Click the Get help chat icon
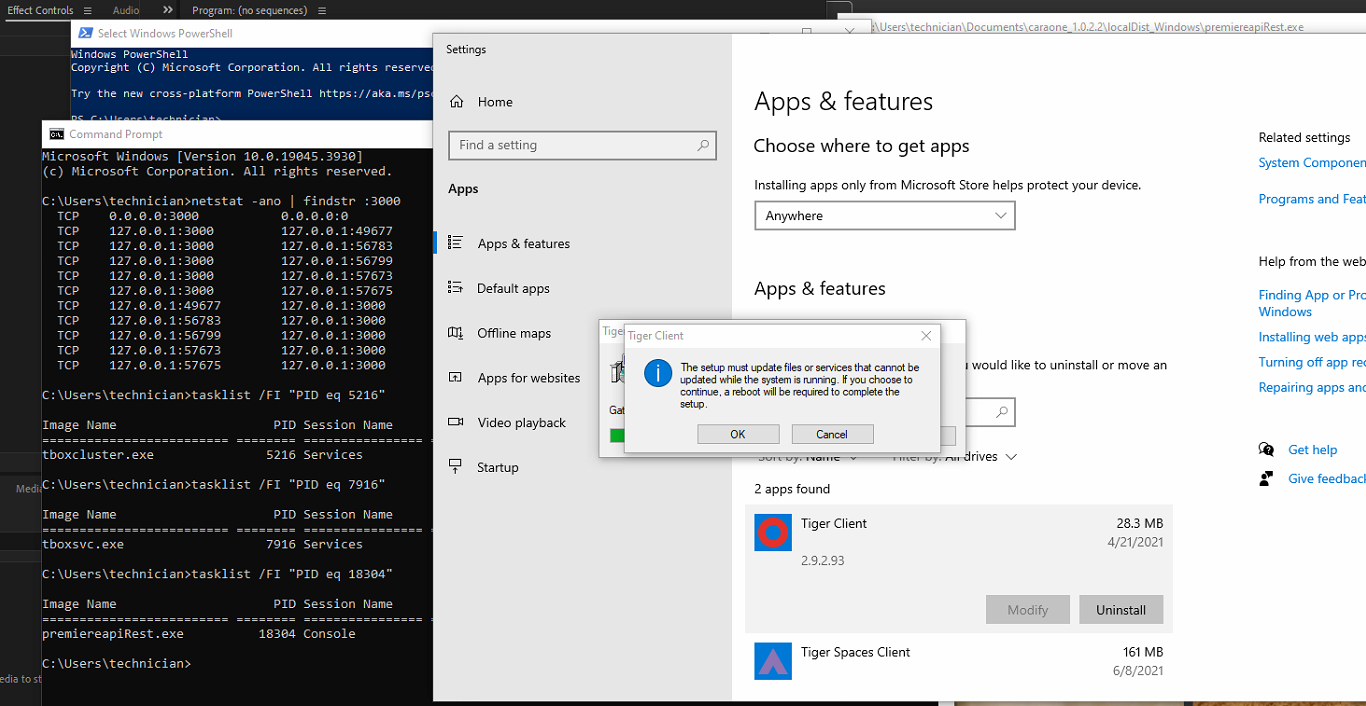This screenshot has height=706, width=1366. click(x=1266, y=450)
